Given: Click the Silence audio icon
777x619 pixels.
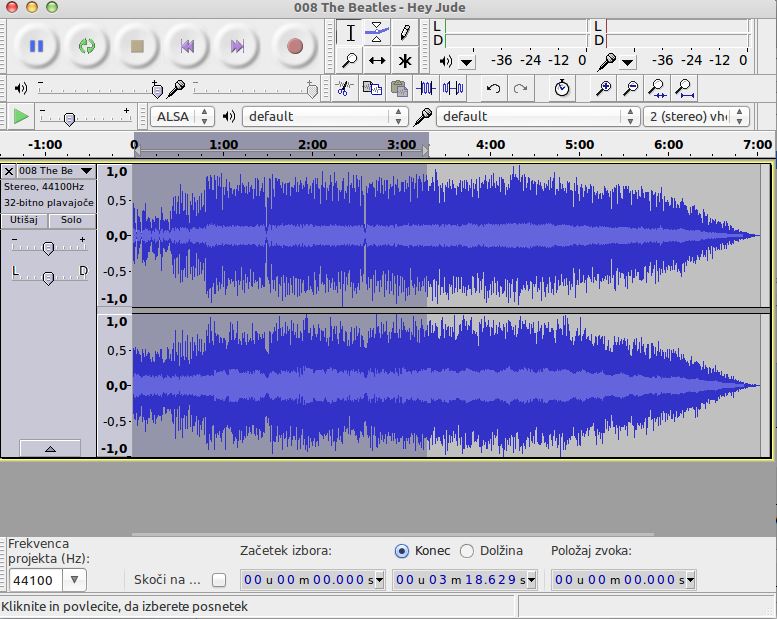Looking at the screenshot, I should tap(453, 88).
